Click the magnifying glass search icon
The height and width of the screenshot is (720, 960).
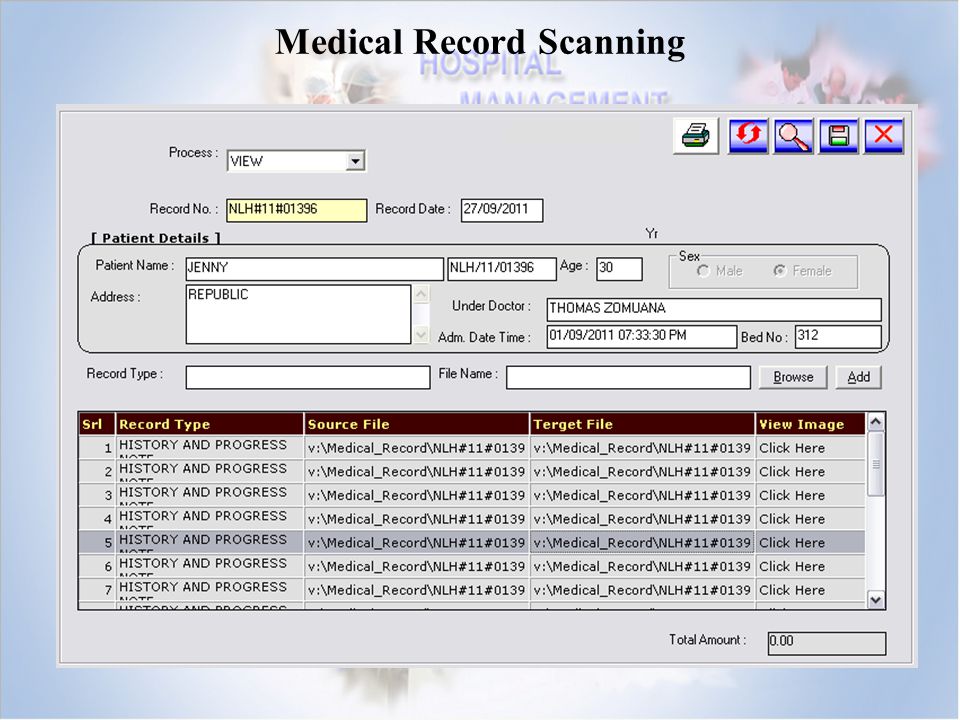(x=793, y=135)
